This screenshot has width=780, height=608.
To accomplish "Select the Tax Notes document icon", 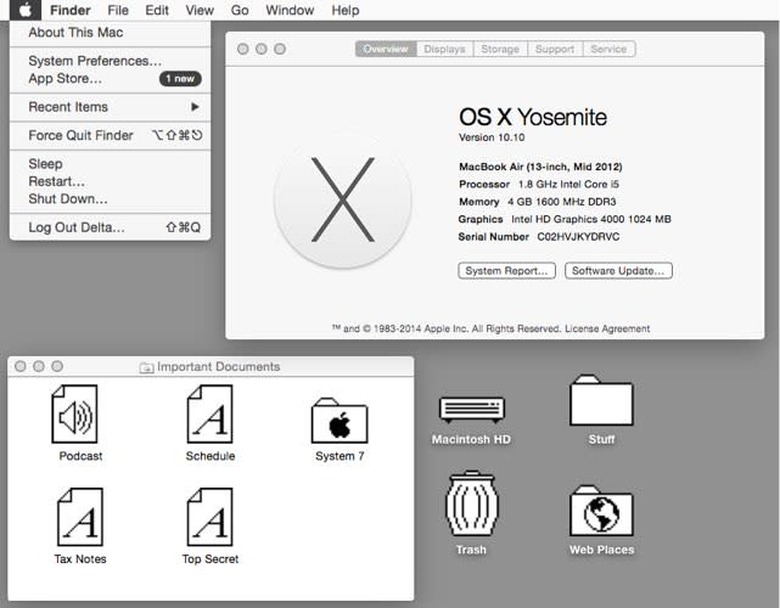I will (x=80, y=517).
